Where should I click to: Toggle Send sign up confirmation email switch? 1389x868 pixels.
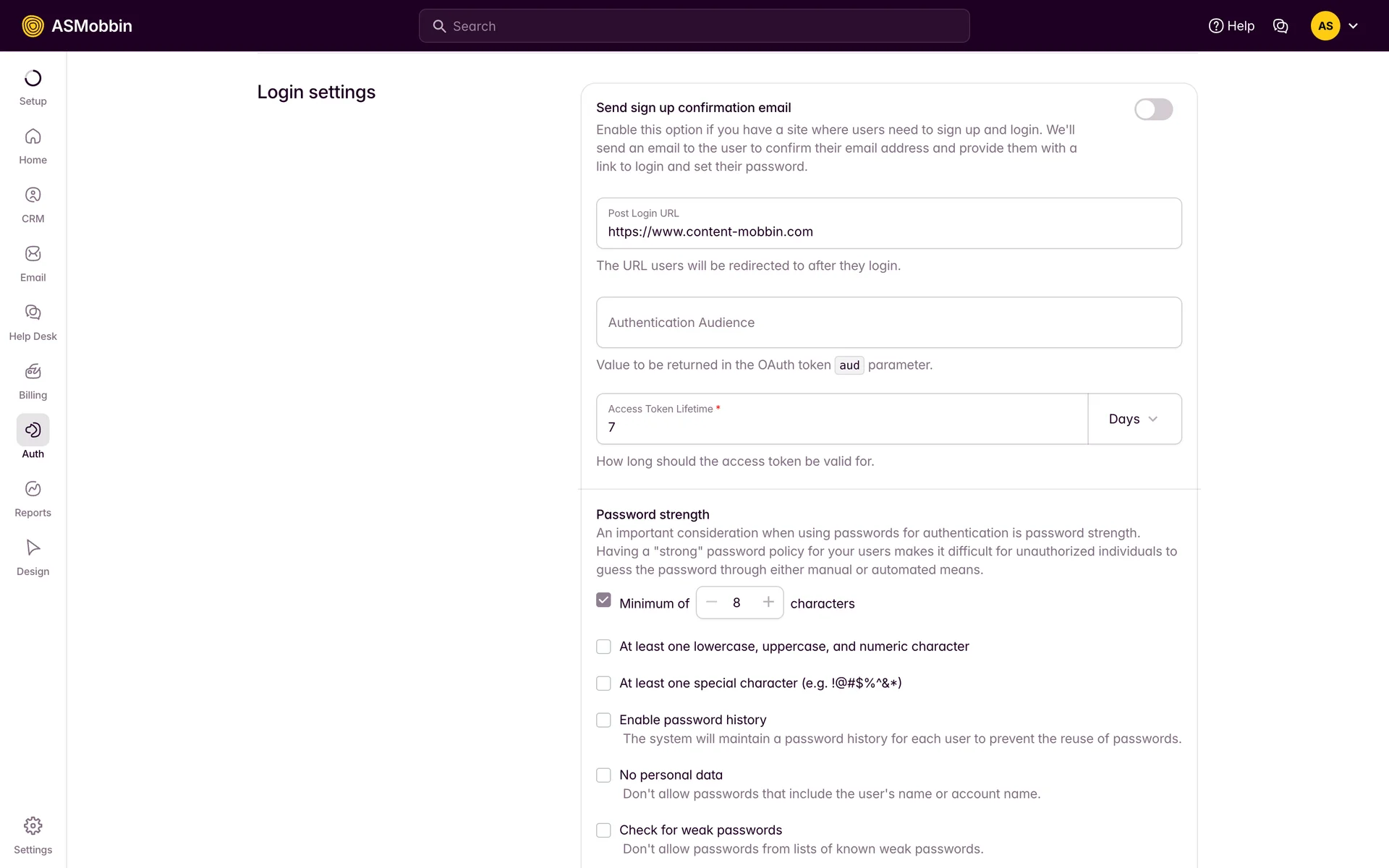tap(1153, 109)
